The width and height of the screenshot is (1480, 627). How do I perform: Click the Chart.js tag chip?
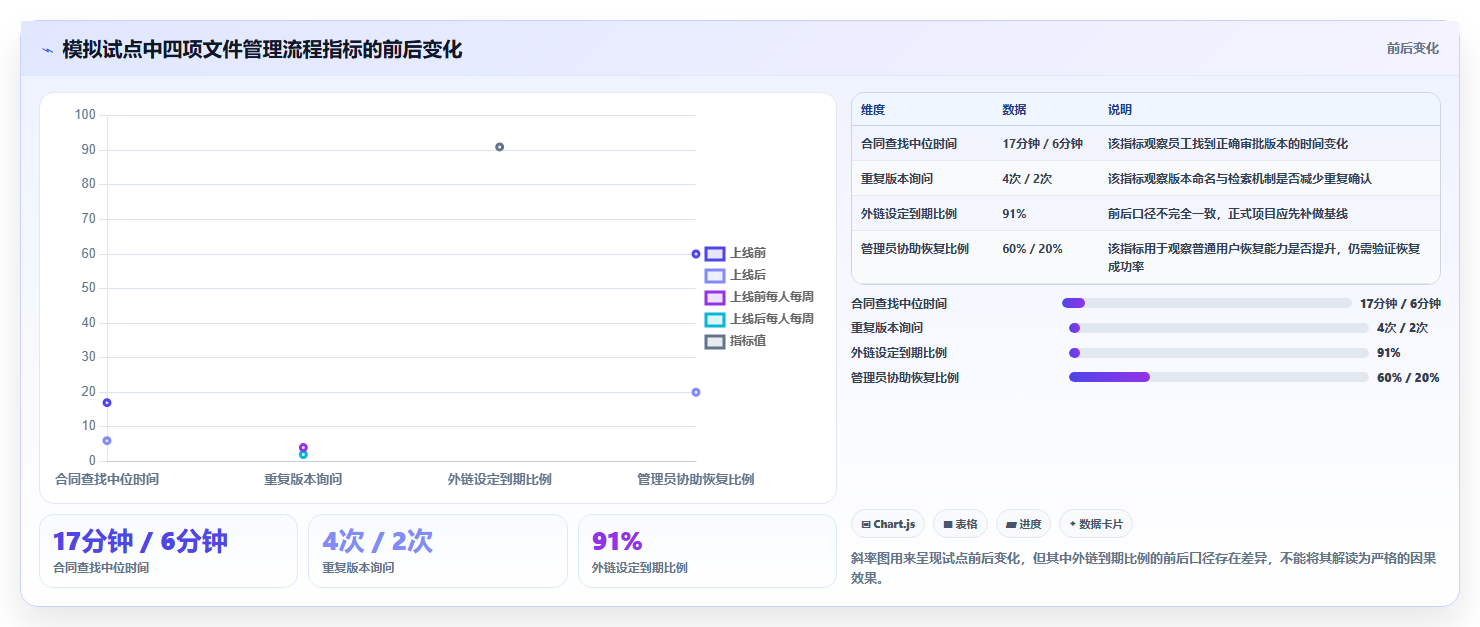pos(888,524)
